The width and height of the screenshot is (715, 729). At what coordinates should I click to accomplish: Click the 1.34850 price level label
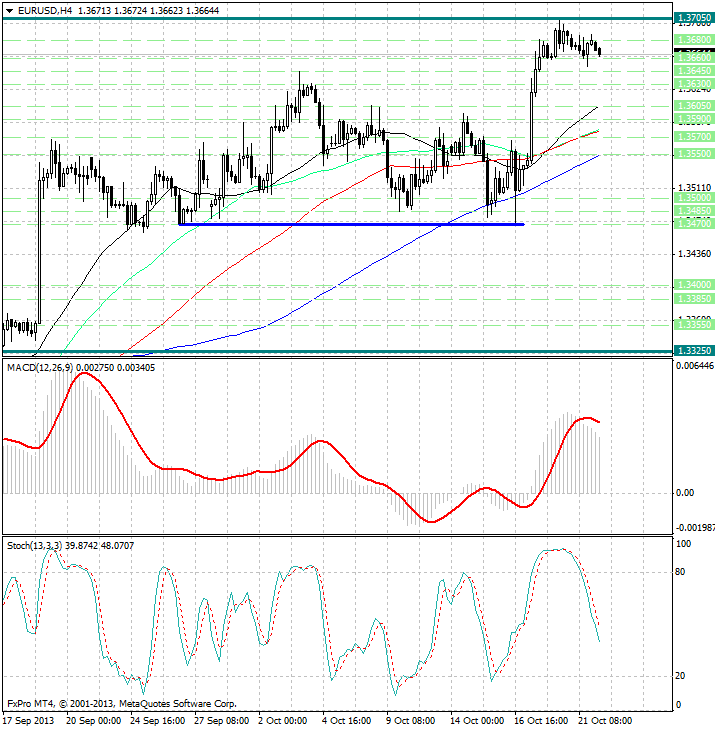point(694,211)
